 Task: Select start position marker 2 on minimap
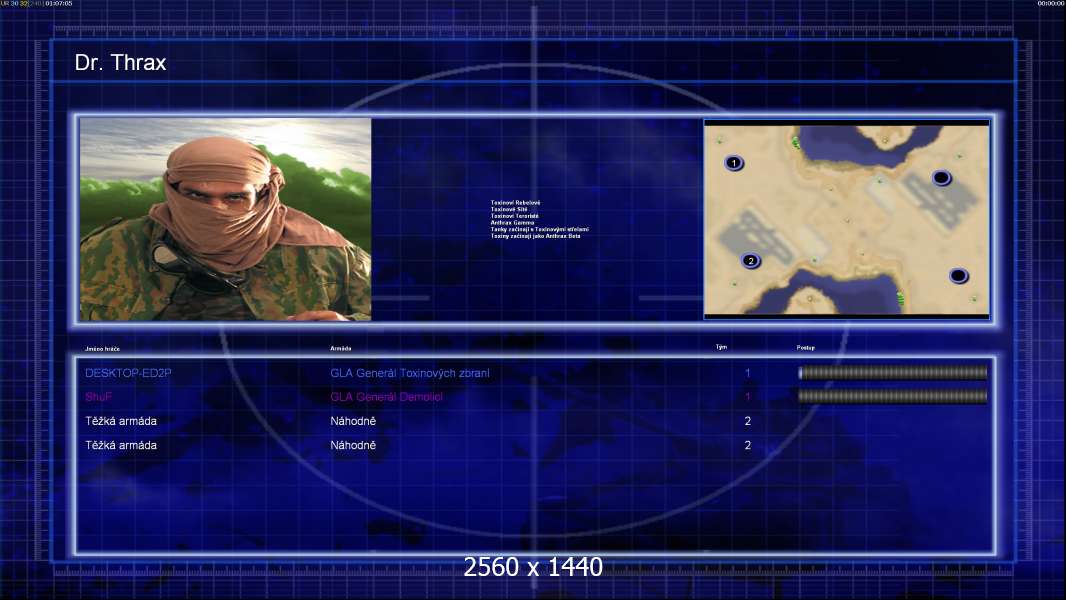(751, 261)
